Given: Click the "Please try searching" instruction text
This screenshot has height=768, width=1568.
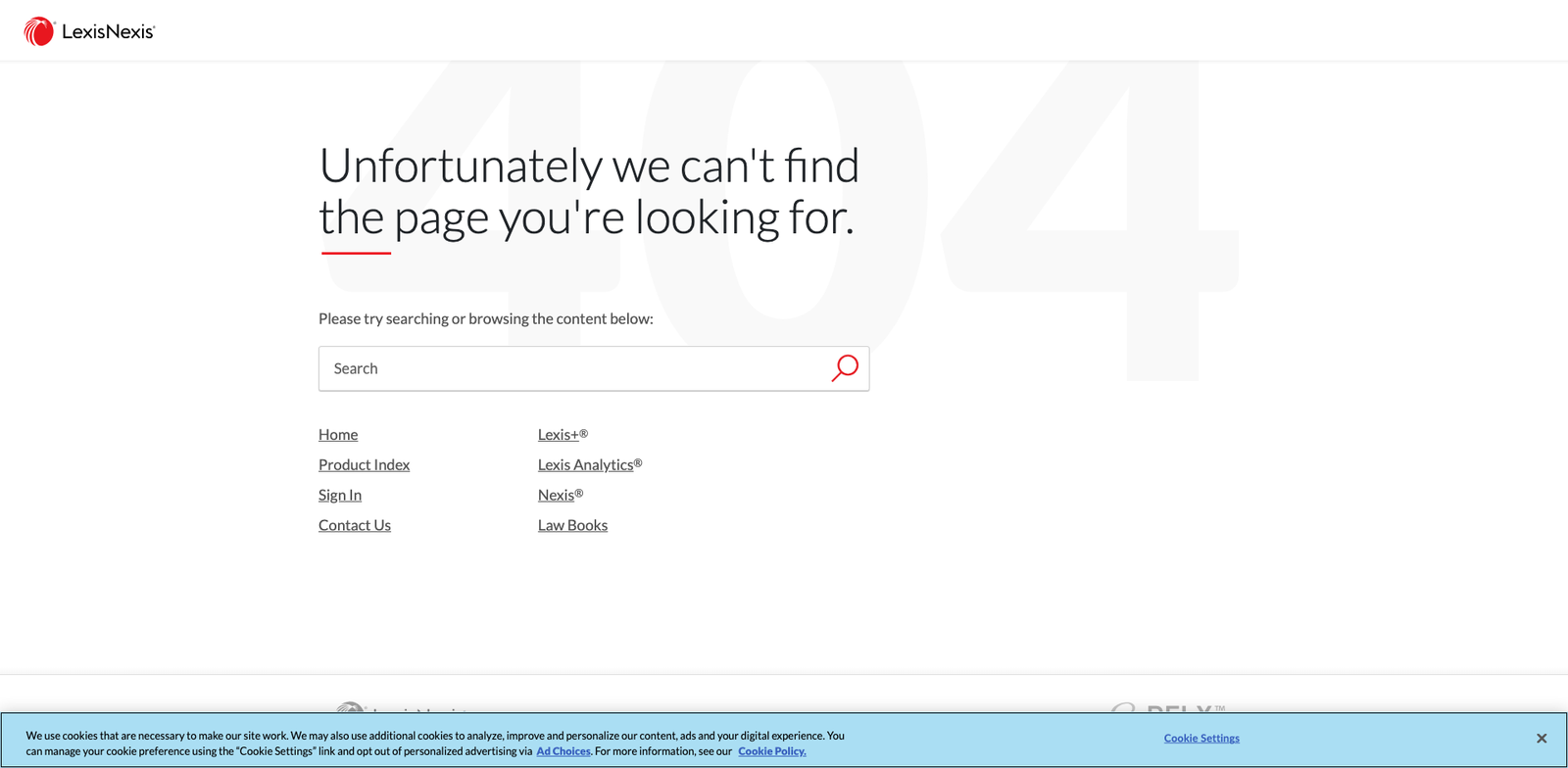Looking at the screenshot, I should pyautogui.click(x=485, y=318).
